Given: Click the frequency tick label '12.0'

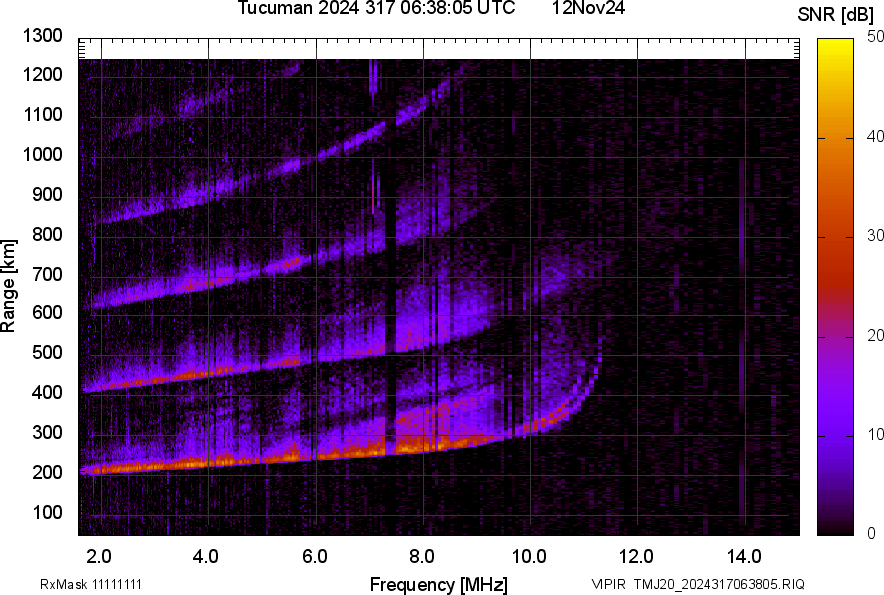Looking at the screenshot, I should (636, 557).
